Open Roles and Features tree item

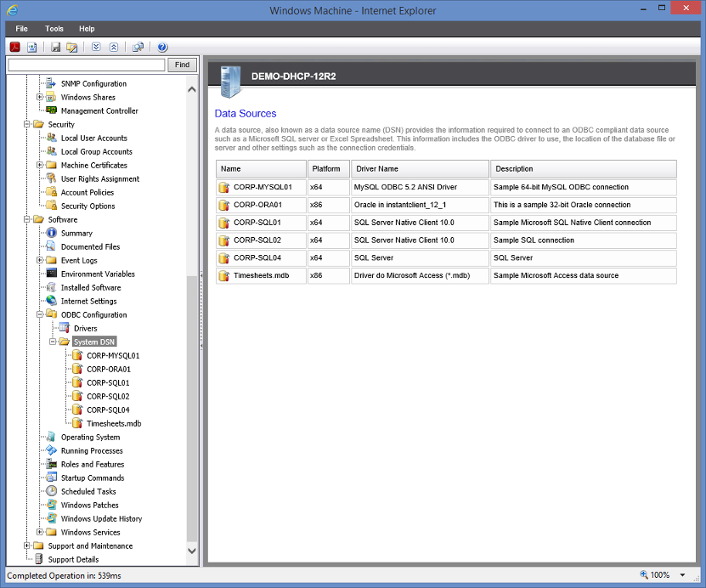click(x=93, y=464)
